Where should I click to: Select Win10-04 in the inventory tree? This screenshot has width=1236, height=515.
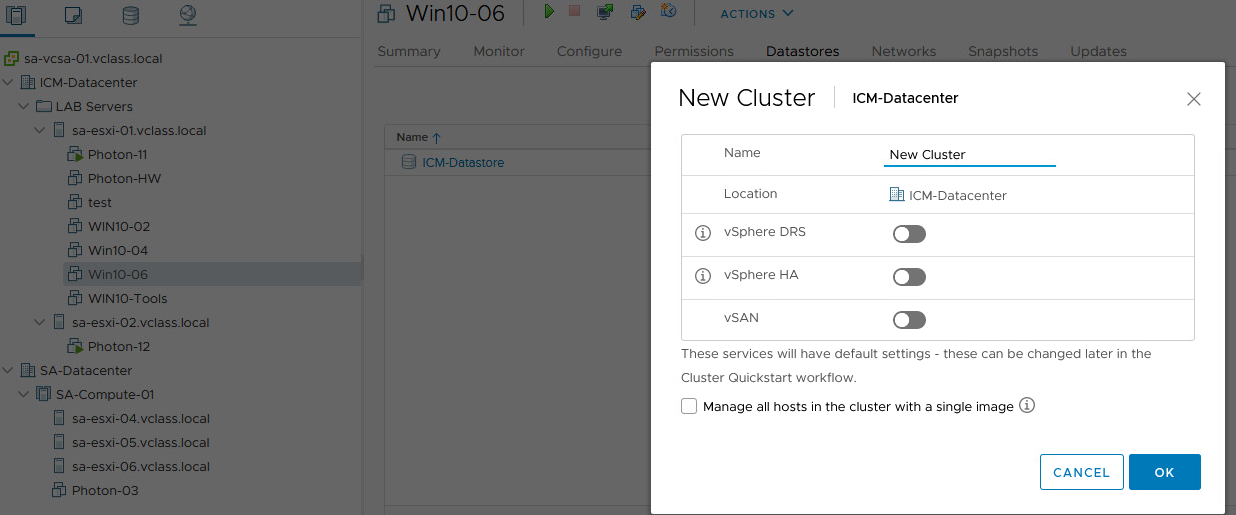tap(118, 250)
